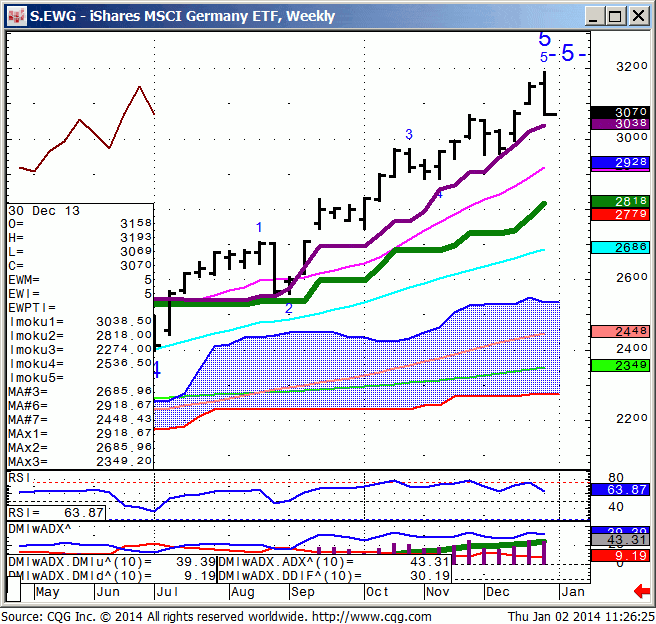Screen dimensions: 656x624
Task: Select the green 2818 price marker
Action: [x=620, y=201]
